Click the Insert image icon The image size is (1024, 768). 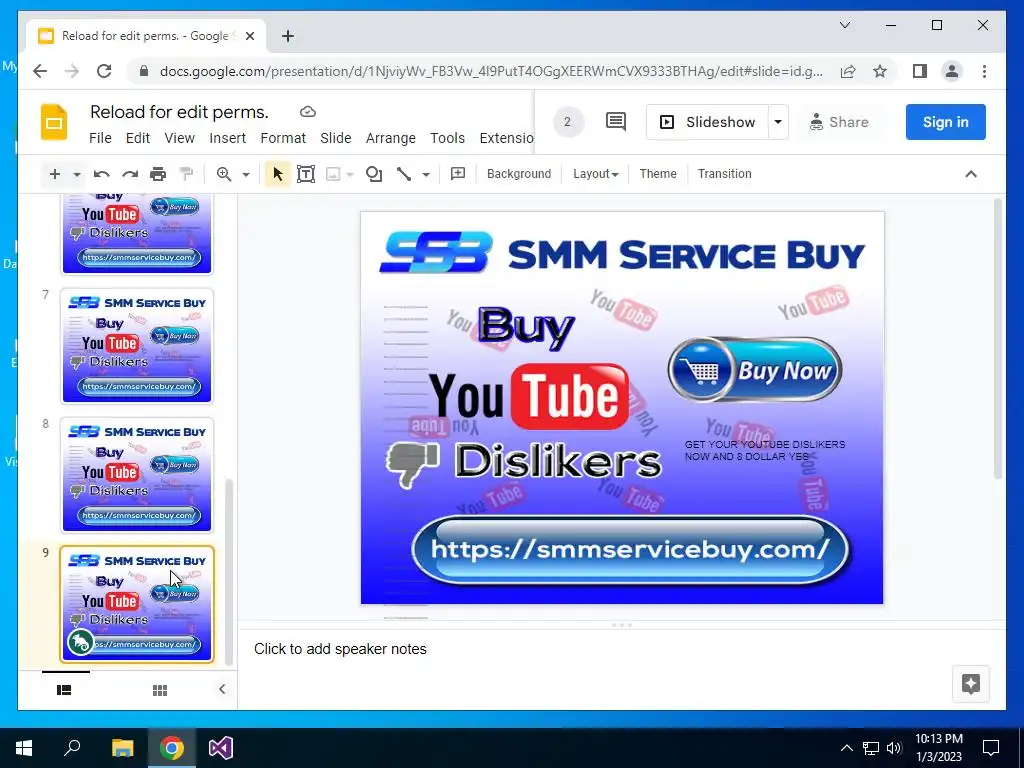click(333, 174)
